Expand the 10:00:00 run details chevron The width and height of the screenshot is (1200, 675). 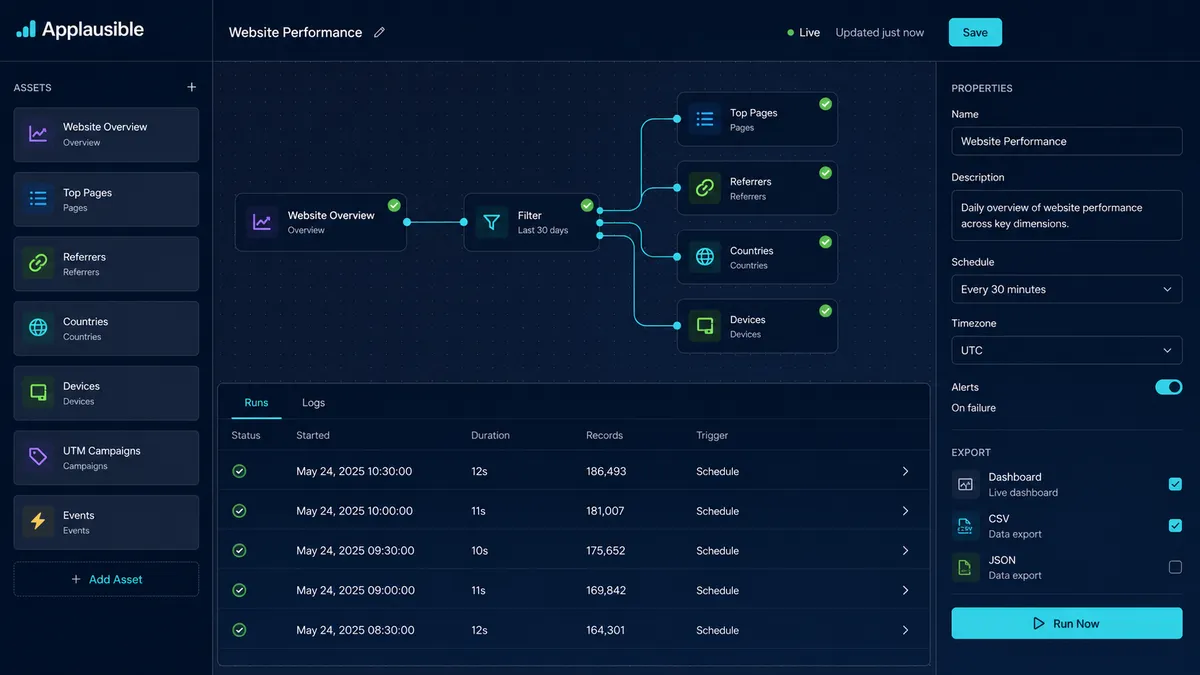[905, 511]
